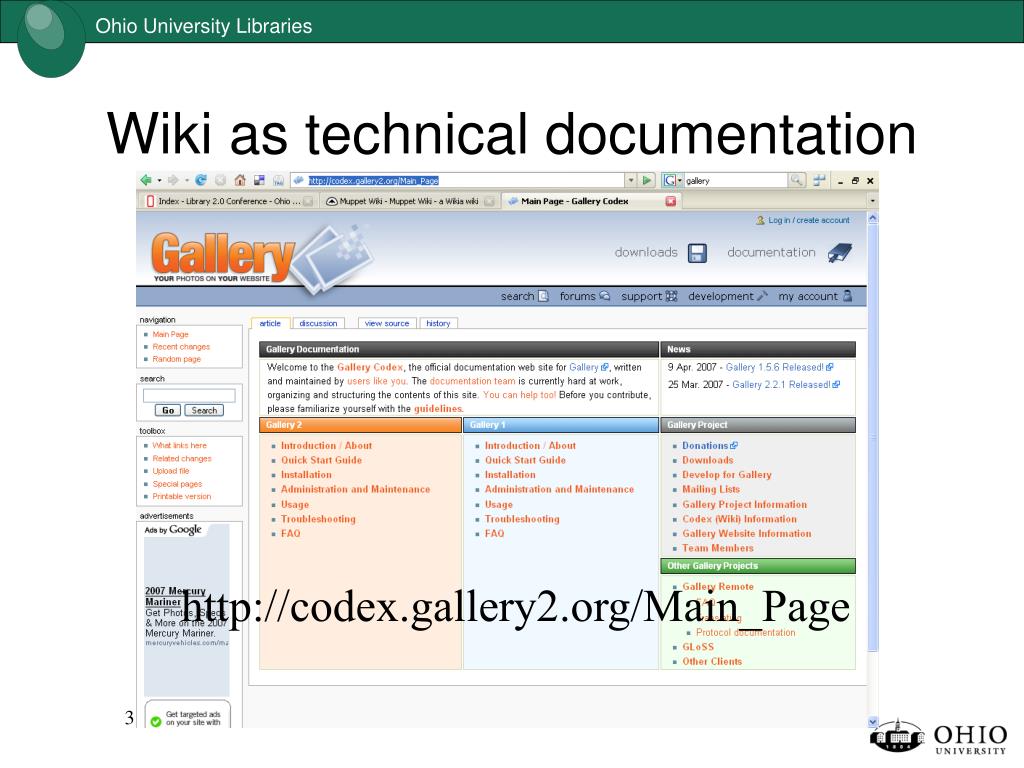Click the development tools icon
Screen dimensions: 1024x768
pyautogui.click(x=762, y=296)
